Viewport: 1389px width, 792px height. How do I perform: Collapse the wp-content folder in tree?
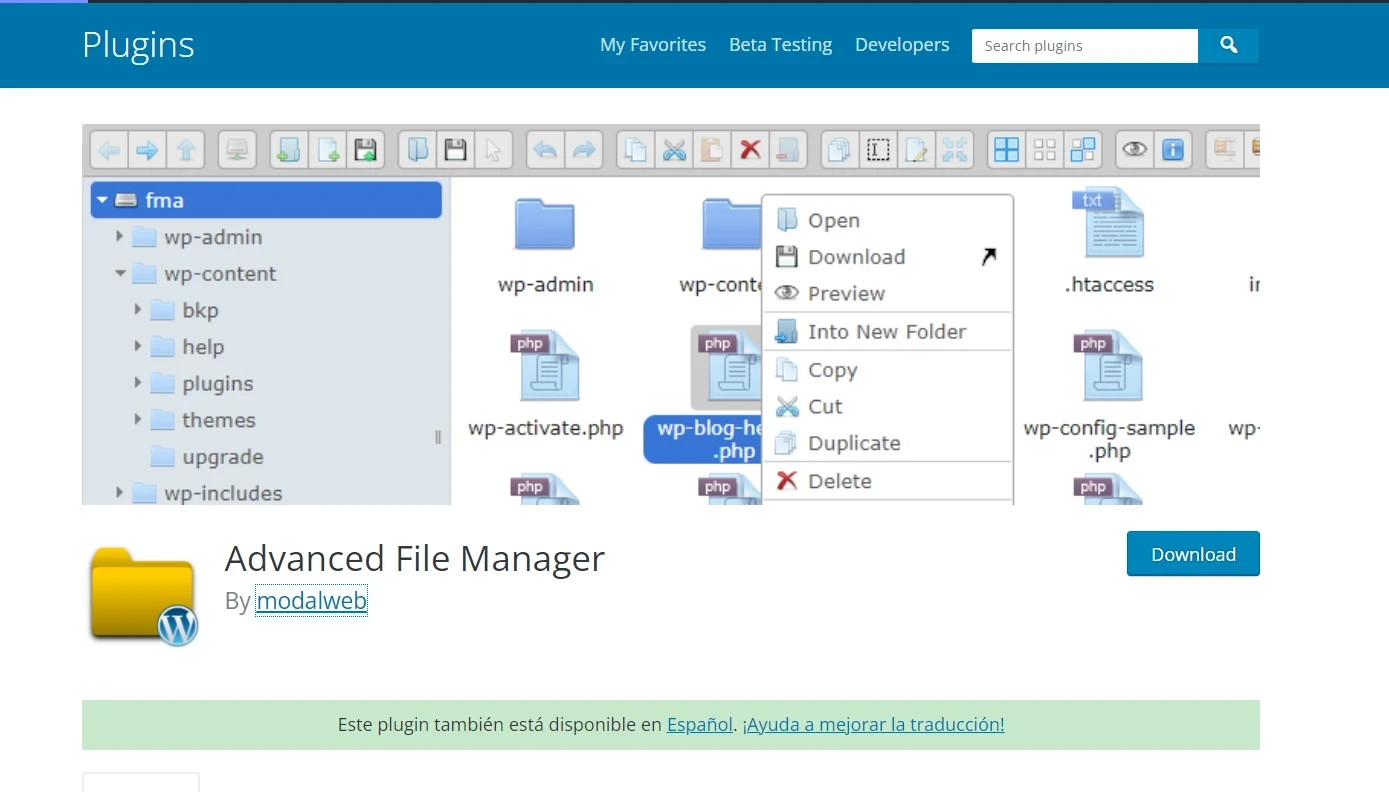point(120,274)
